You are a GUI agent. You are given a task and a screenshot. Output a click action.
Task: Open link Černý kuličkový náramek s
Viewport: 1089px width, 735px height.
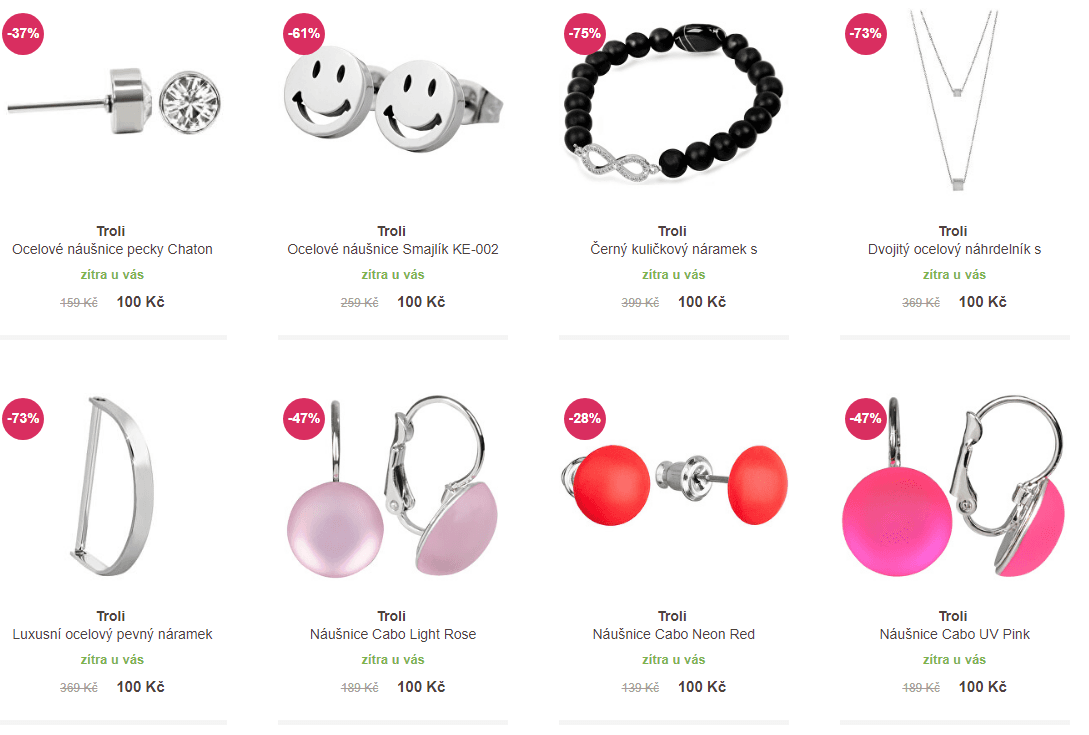[x=674, y=249]
